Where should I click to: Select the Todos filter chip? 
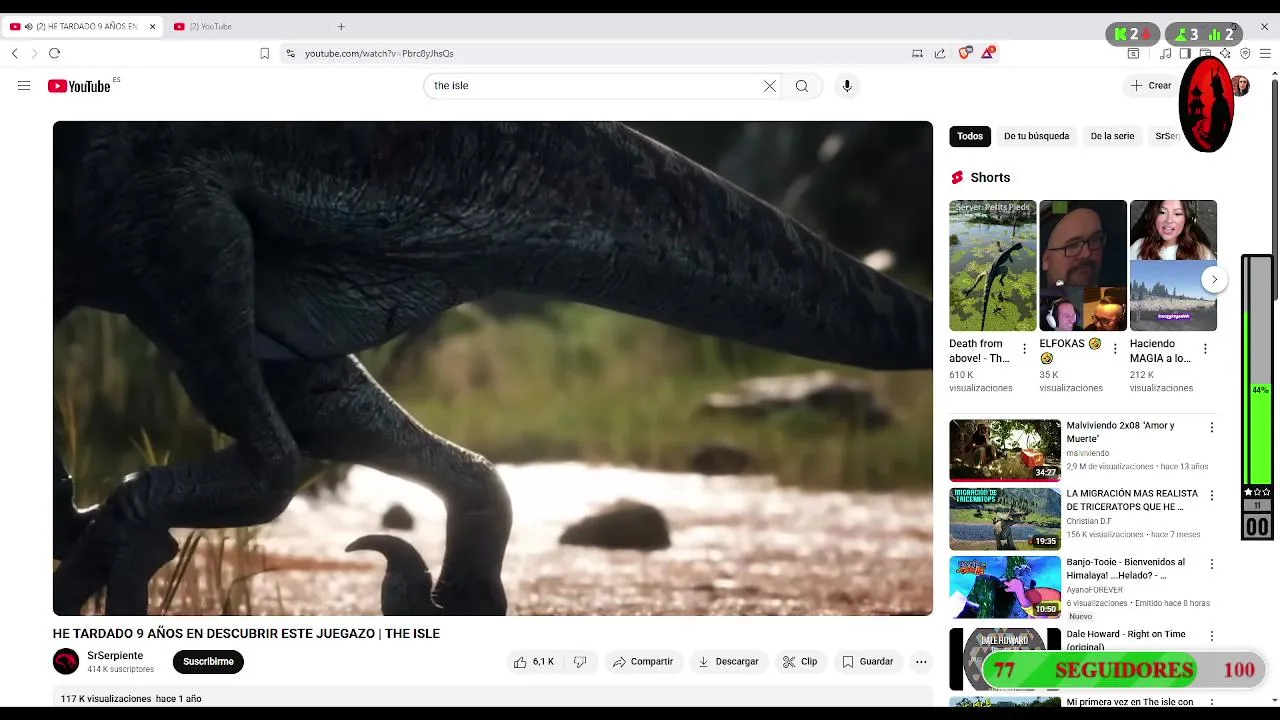coord(970,136)
